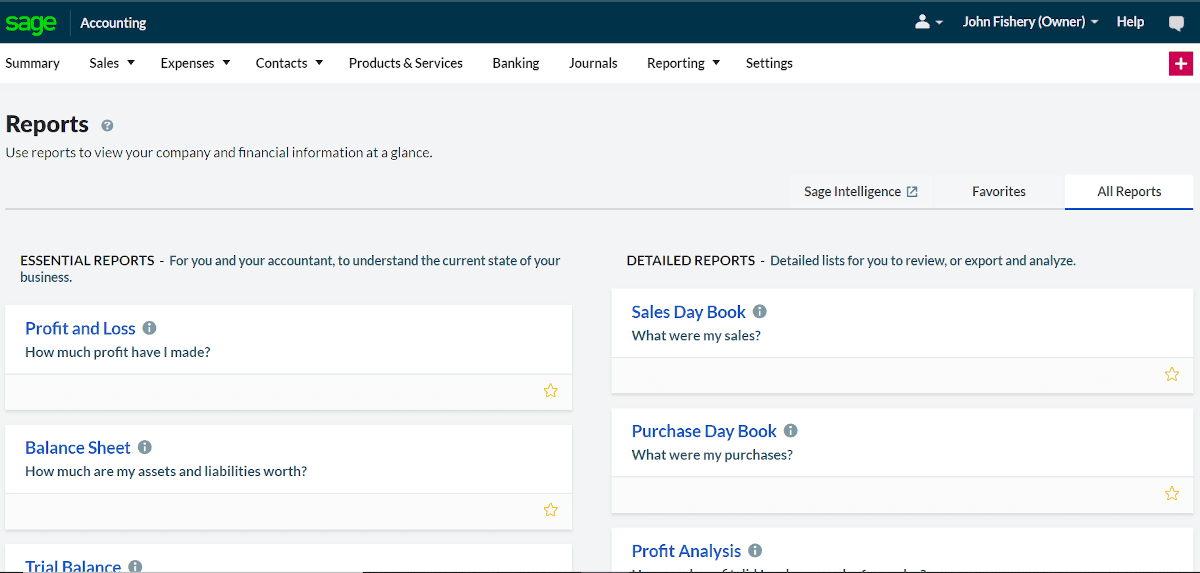
Task: Favorite the Sales Day Book report star
Action: pyautogui.click(x=1172, y=374)
